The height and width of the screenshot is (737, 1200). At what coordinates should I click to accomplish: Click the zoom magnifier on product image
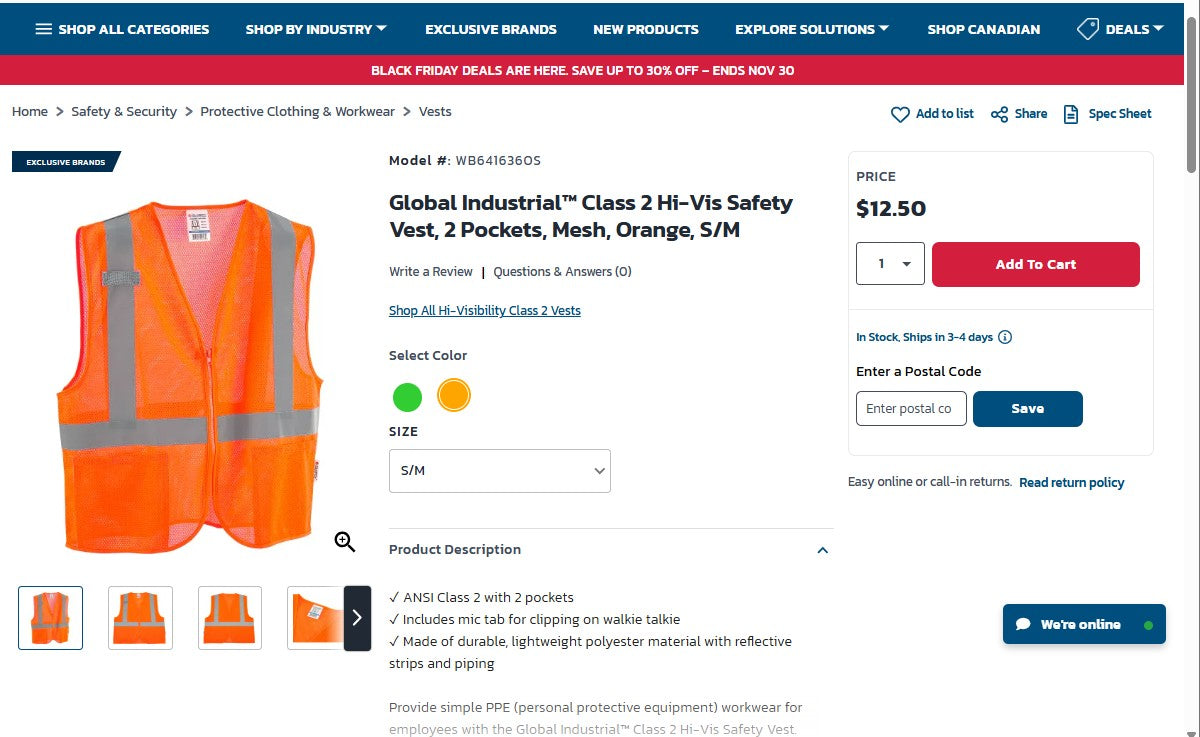coord(344,541)
